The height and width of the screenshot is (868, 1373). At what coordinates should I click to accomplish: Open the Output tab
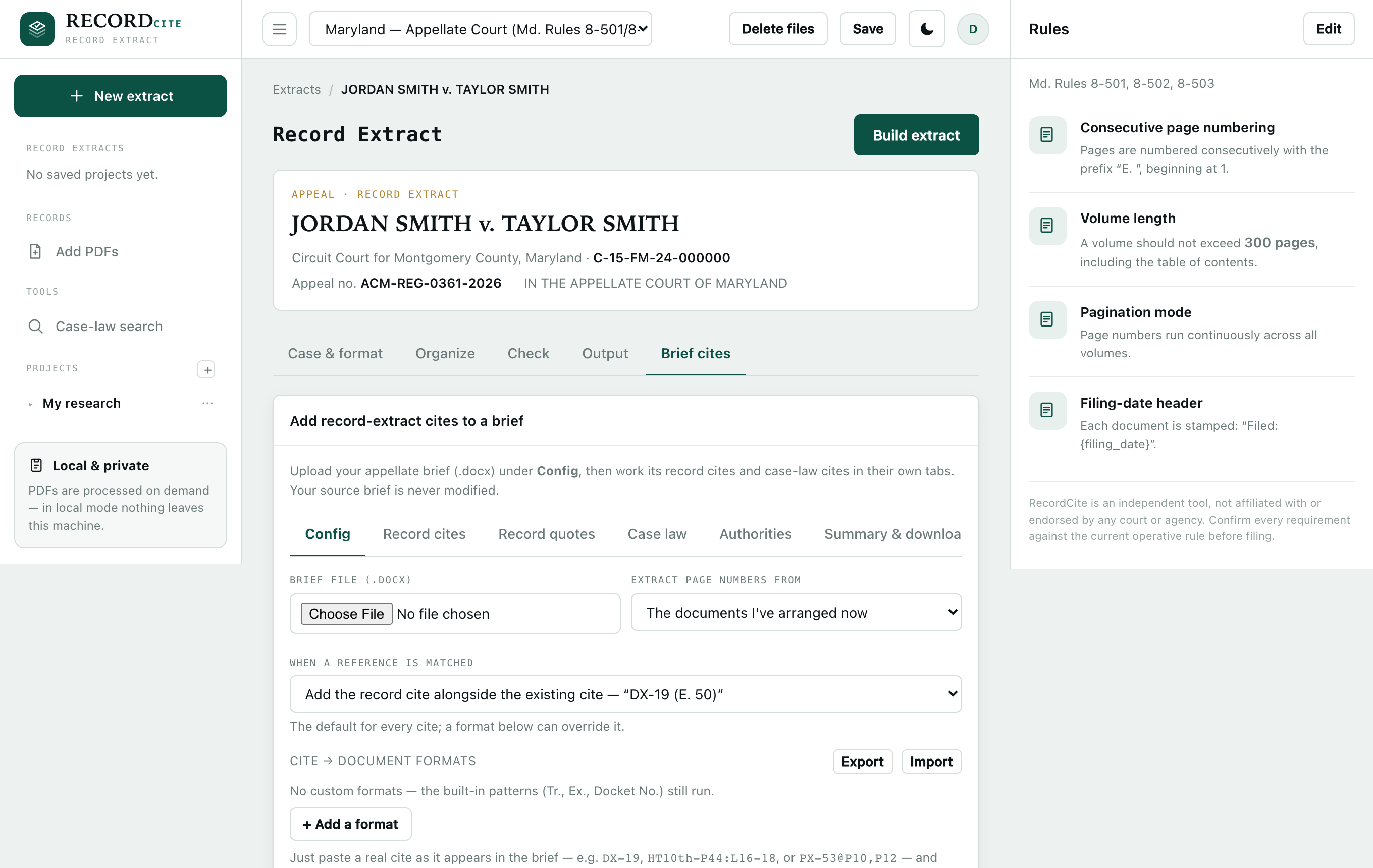coord(605,353)
